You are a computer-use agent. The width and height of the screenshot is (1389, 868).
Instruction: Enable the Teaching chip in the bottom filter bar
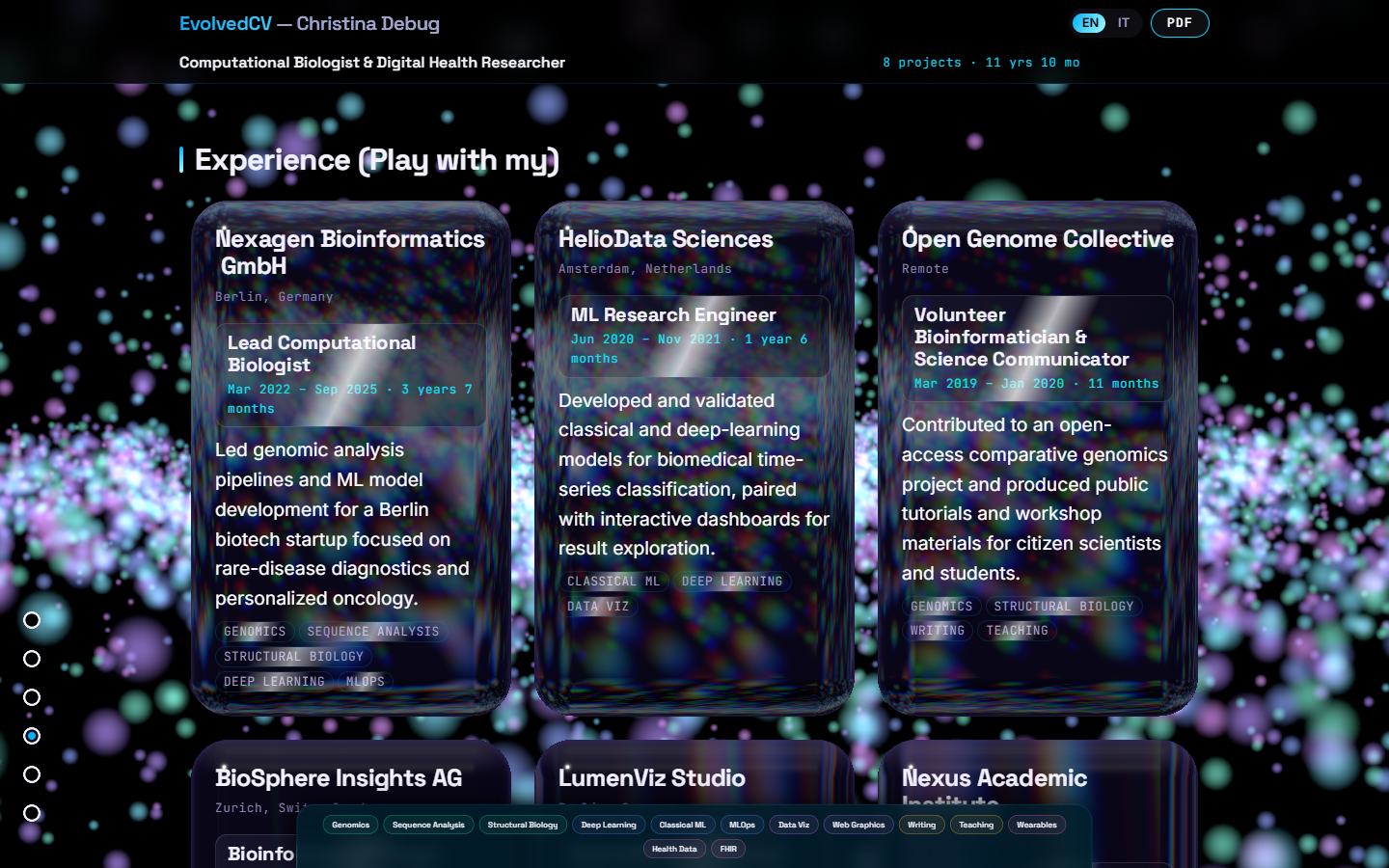pyautogui.click(x=976, y=825)
